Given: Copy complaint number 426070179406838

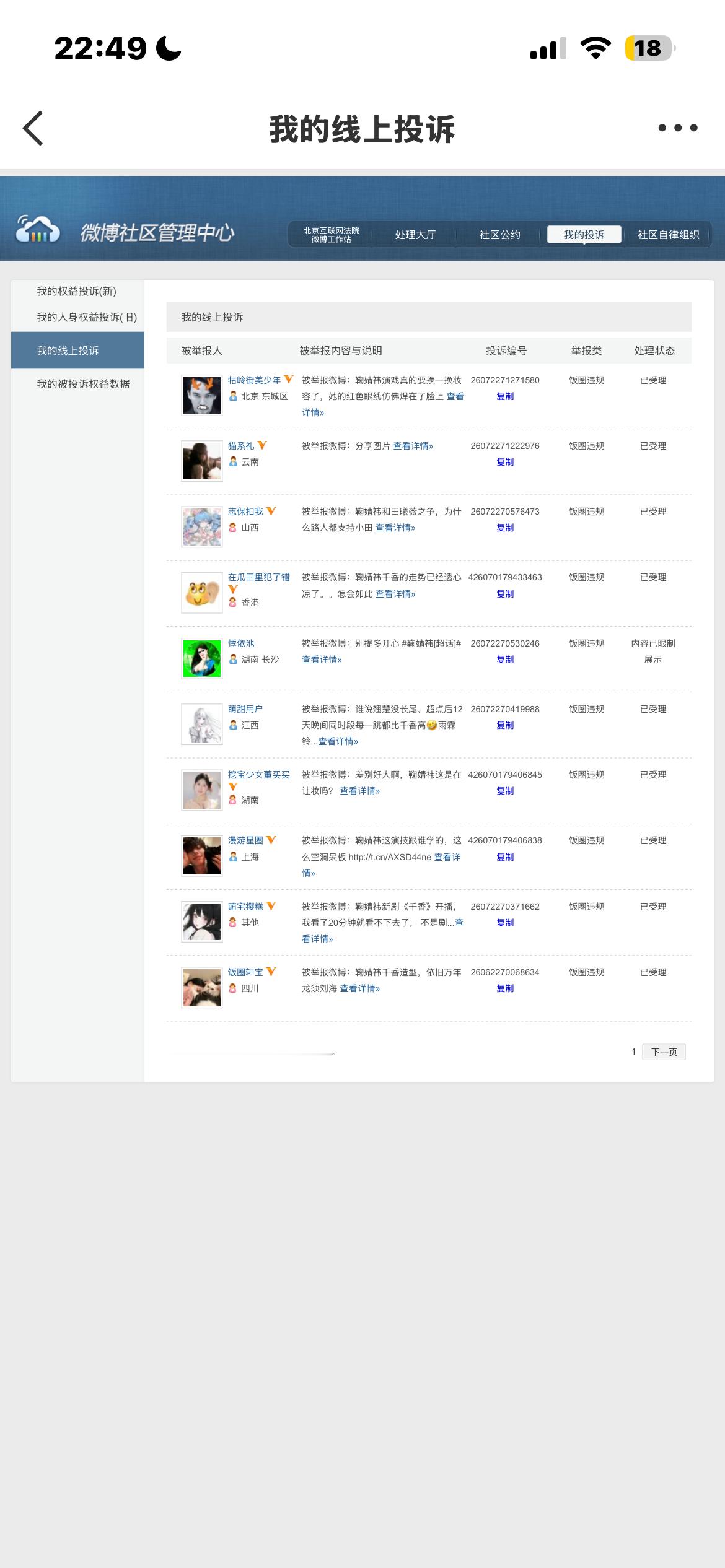Looking at the screenshot, I should pyautogui.click(x=505, y=857).
